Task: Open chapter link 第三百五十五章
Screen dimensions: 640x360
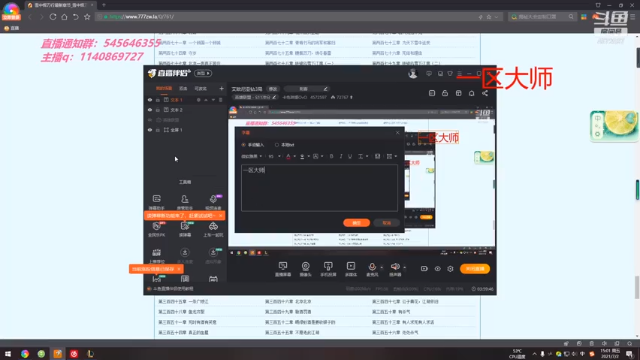Action: (x=292, y=333)
